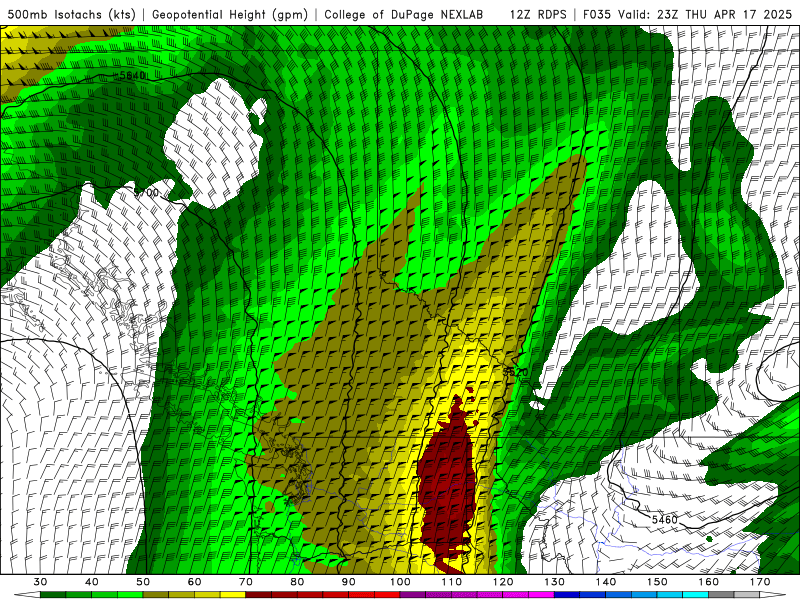
Task: Click the 'College of DuPage NEXLAB' text
Action: (403, 14)
